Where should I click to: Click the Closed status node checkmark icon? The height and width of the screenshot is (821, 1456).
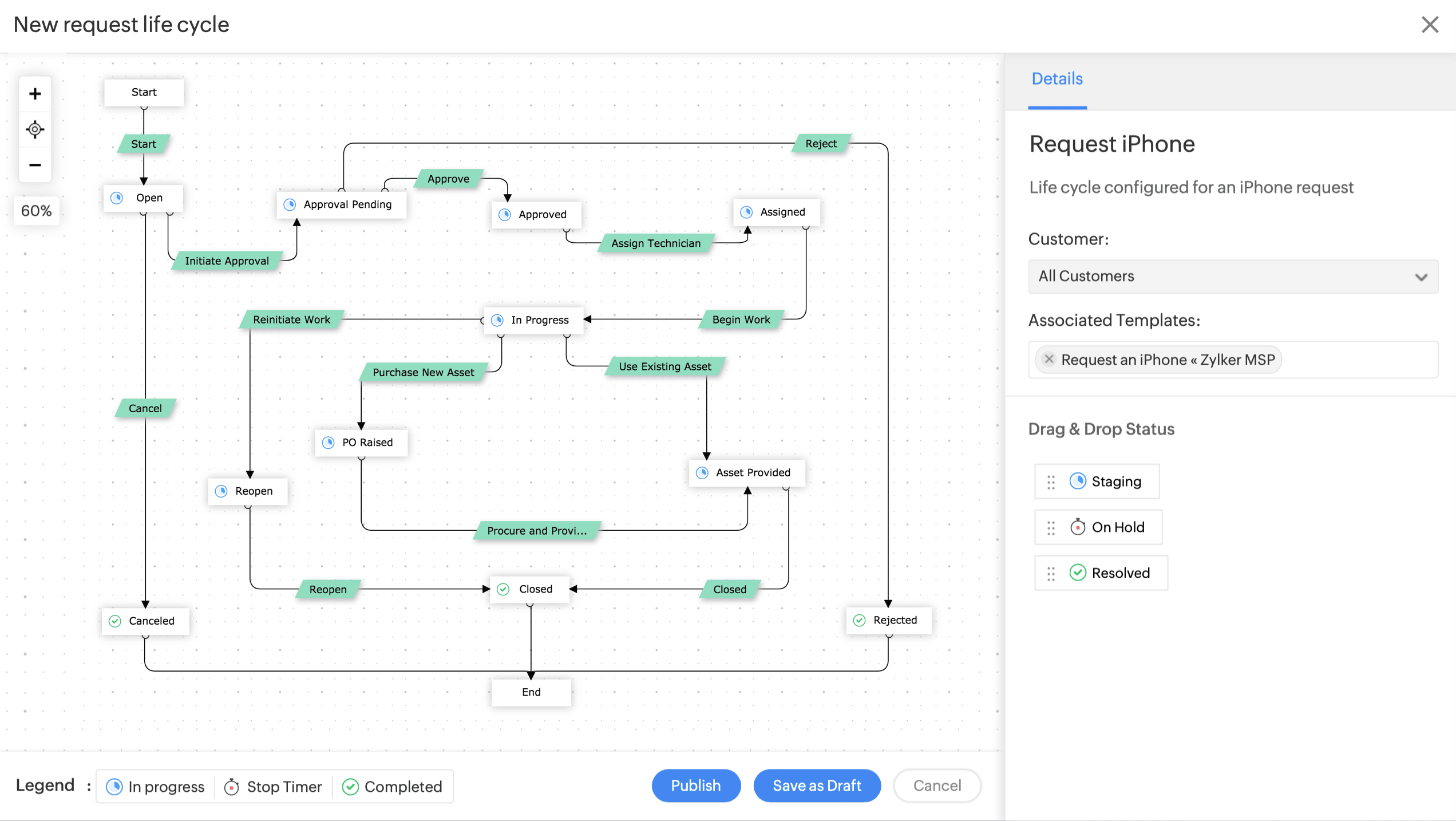click(503, 589)
